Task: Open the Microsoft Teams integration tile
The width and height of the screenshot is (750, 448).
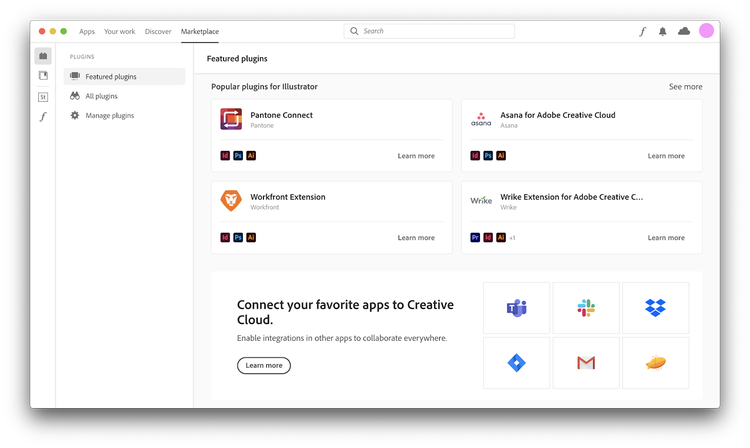Action: coord(516,308)
